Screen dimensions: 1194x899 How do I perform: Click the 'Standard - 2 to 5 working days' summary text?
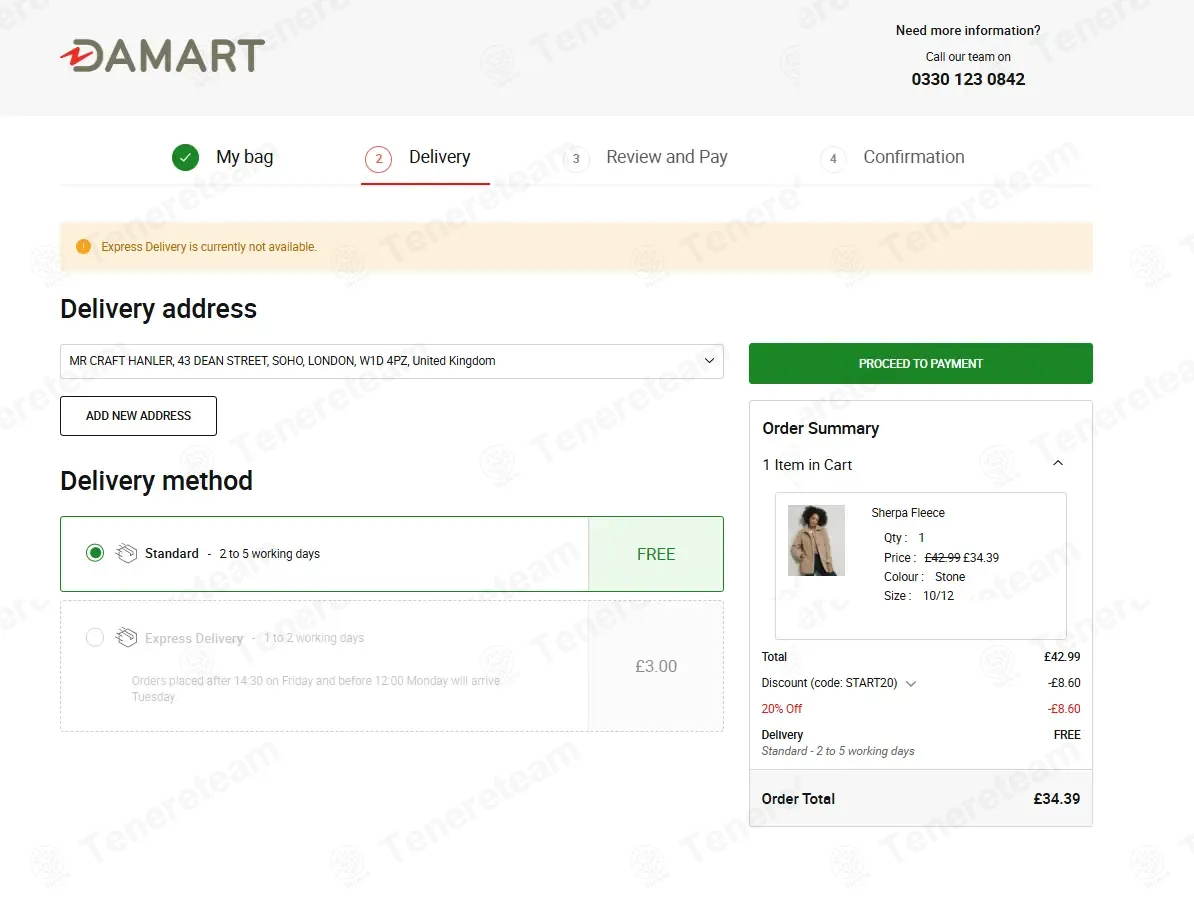tap(838, 751)
